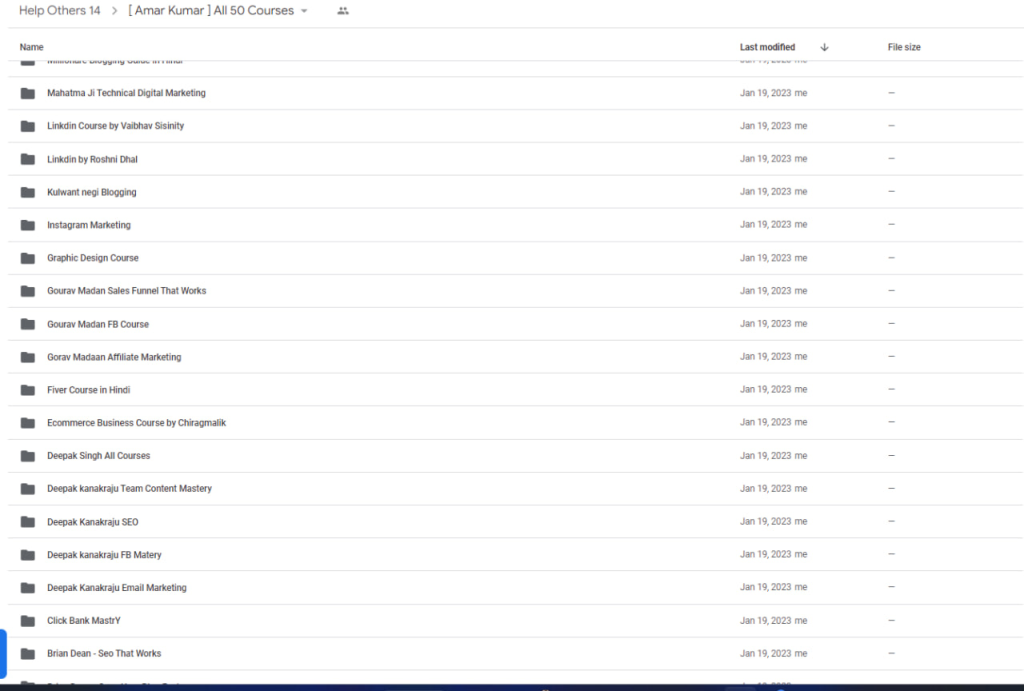Screen dimensions: 1024x691
Task: Select Deepak Kanakraju Email Marketing folder name
Action: (117, 588)
